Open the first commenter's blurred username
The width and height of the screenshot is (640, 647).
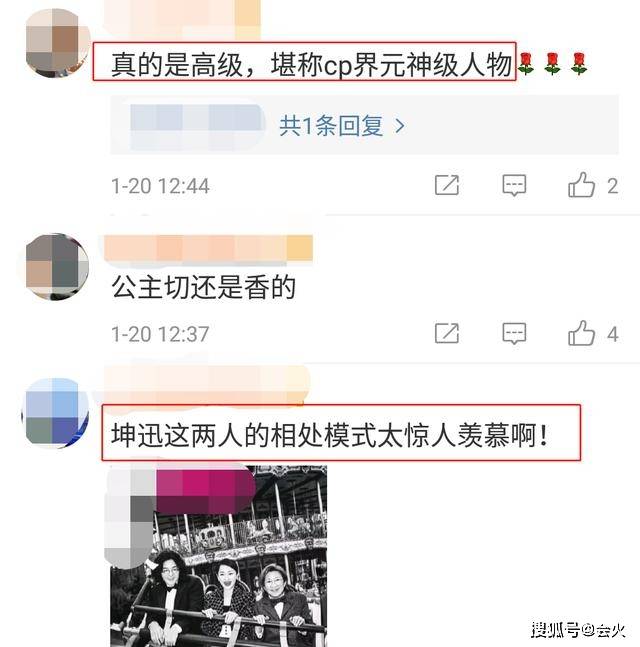(182, 17)
